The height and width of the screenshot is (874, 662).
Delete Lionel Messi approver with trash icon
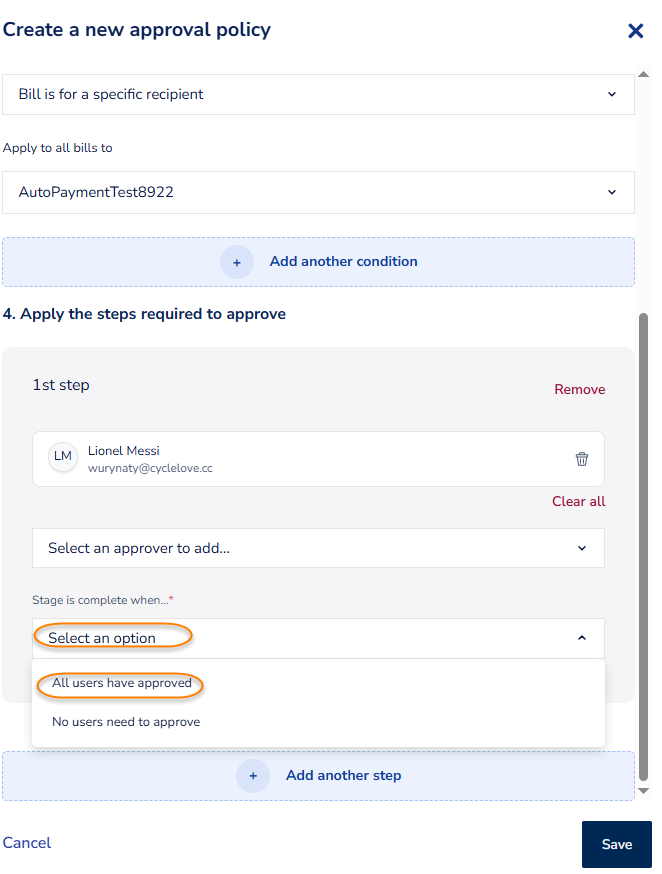(x=582, y=459)
